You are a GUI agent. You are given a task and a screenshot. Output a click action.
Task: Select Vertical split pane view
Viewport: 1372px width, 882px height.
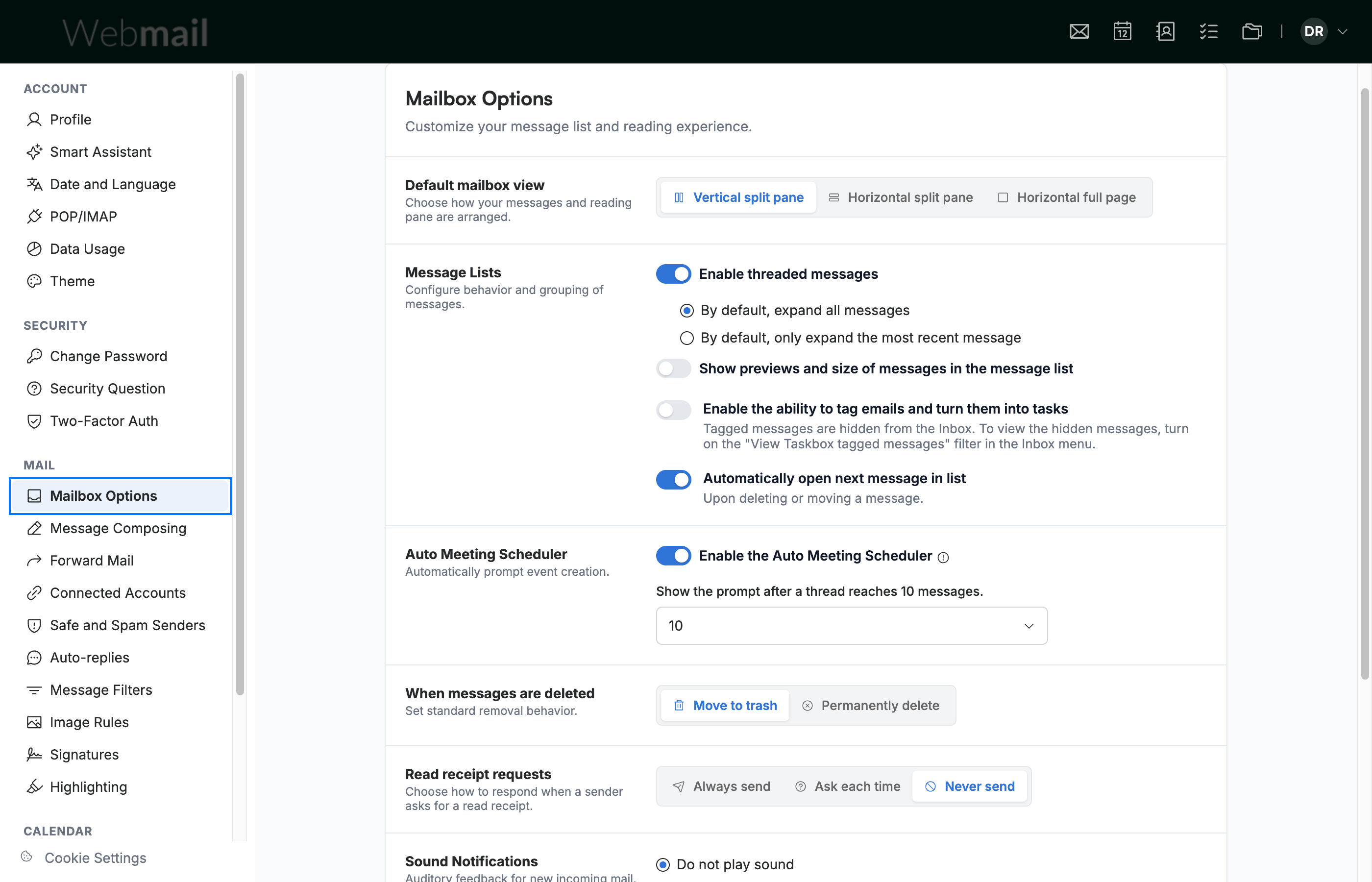pos(738,197)
